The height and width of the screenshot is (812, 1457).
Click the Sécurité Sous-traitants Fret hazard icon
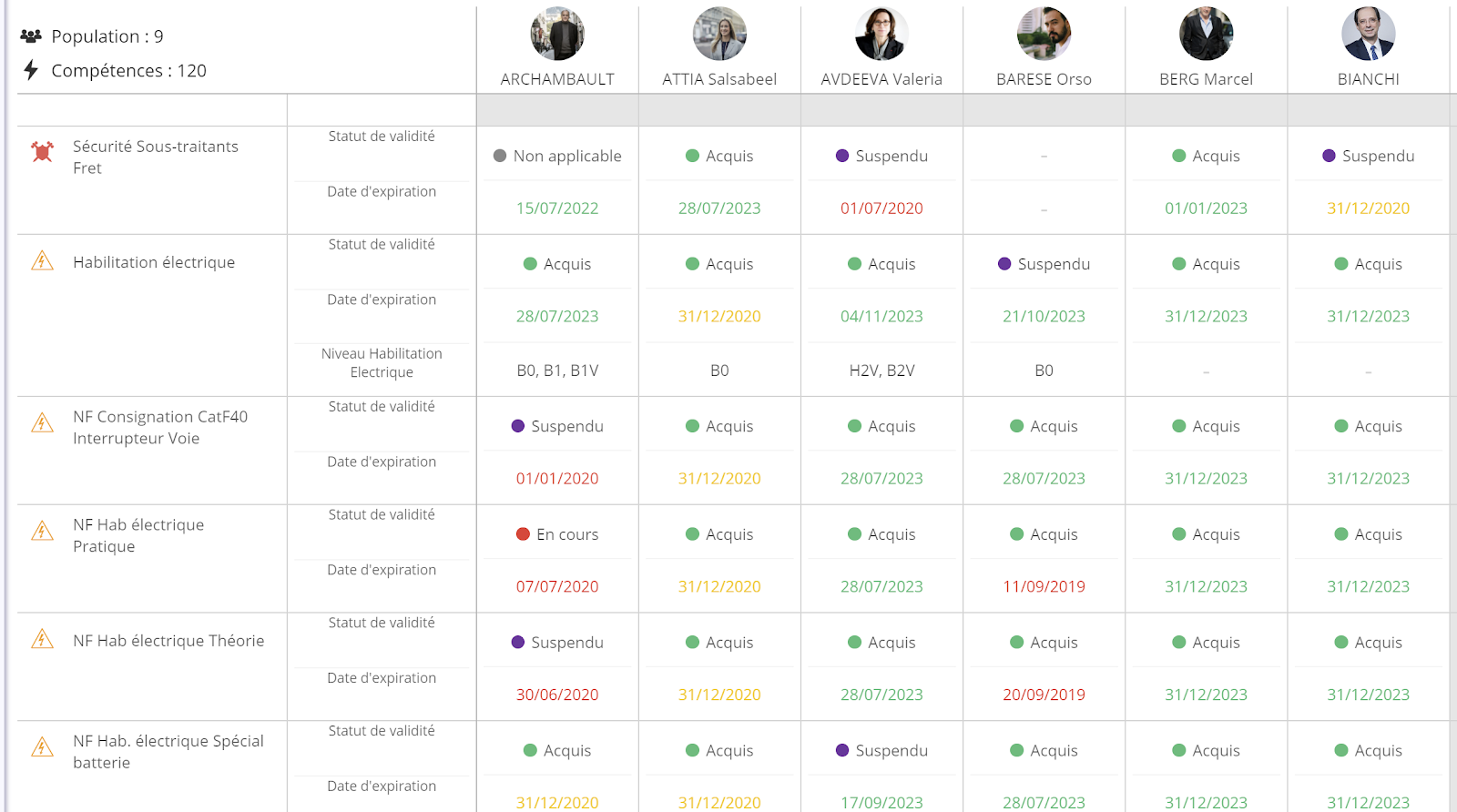(42, 152)
